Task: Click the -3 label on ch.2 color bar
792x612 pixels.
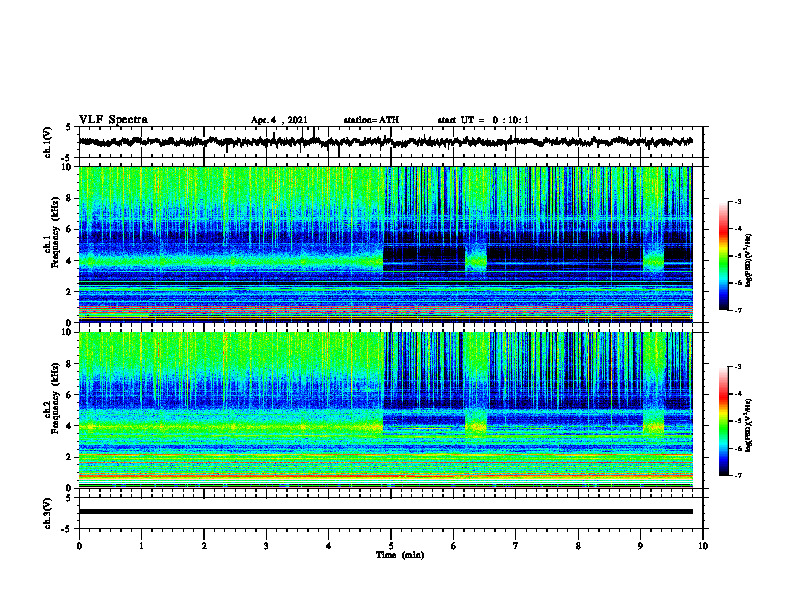Action: [737, 367]
